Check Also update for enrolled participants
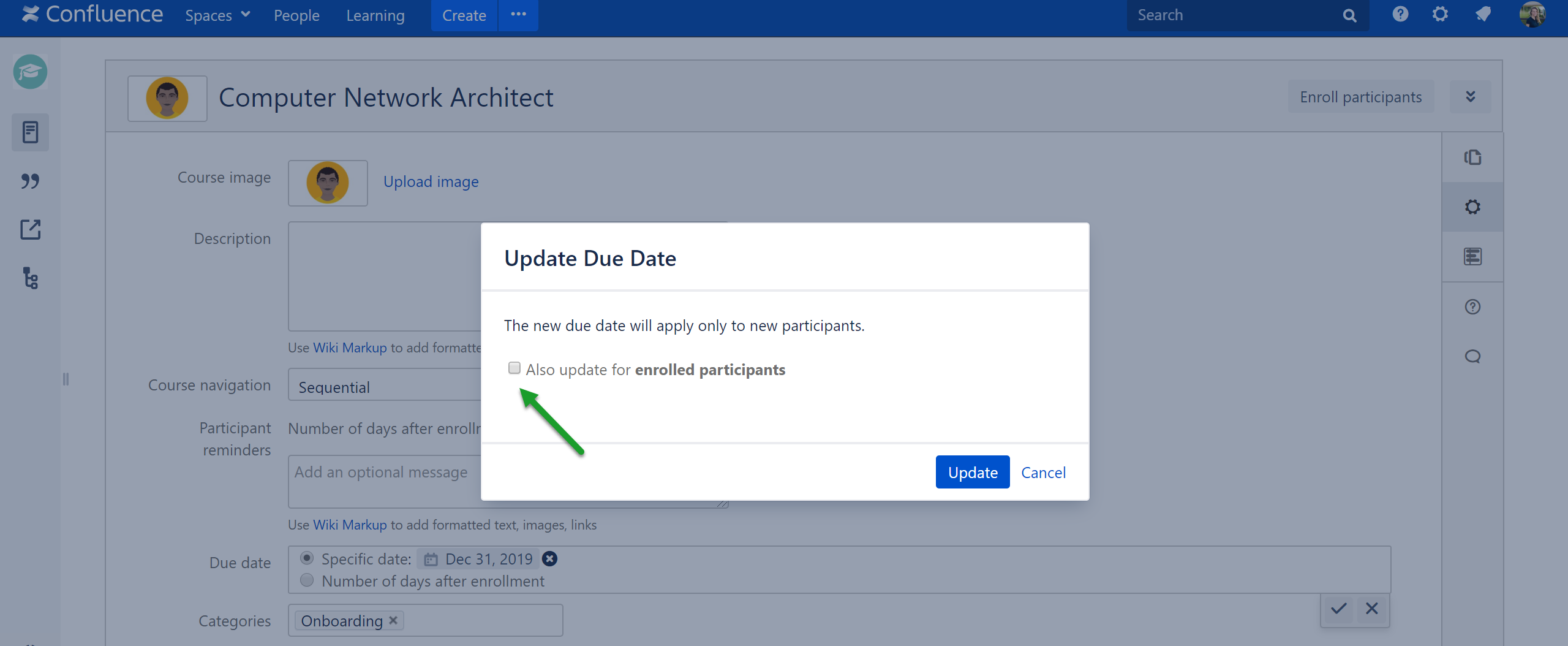 [514, 368]
